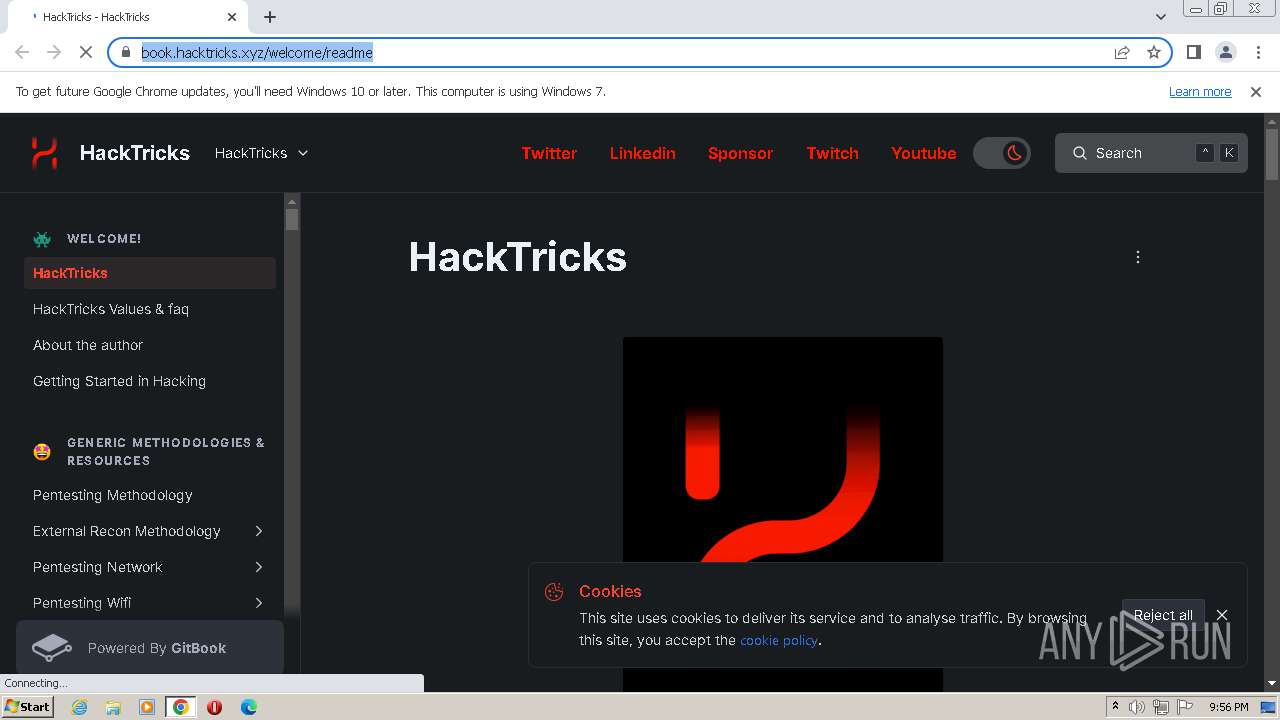Image resolution: width=1280 pixels, height=720 pixels.
Task: Dismiss the Chrome update notice
Action: point(1256,91)
